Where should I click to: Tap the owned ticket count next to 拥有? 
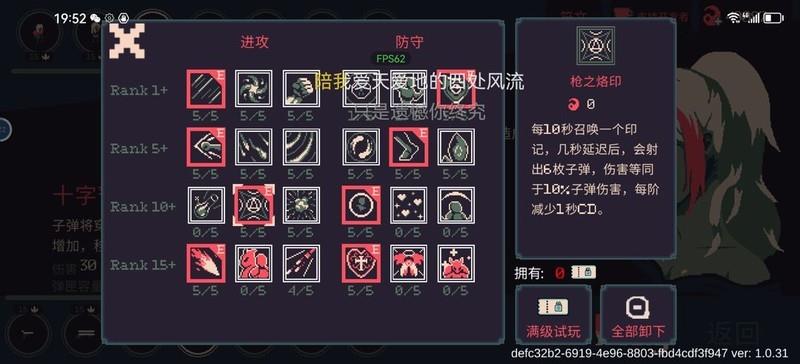(559, 274)
